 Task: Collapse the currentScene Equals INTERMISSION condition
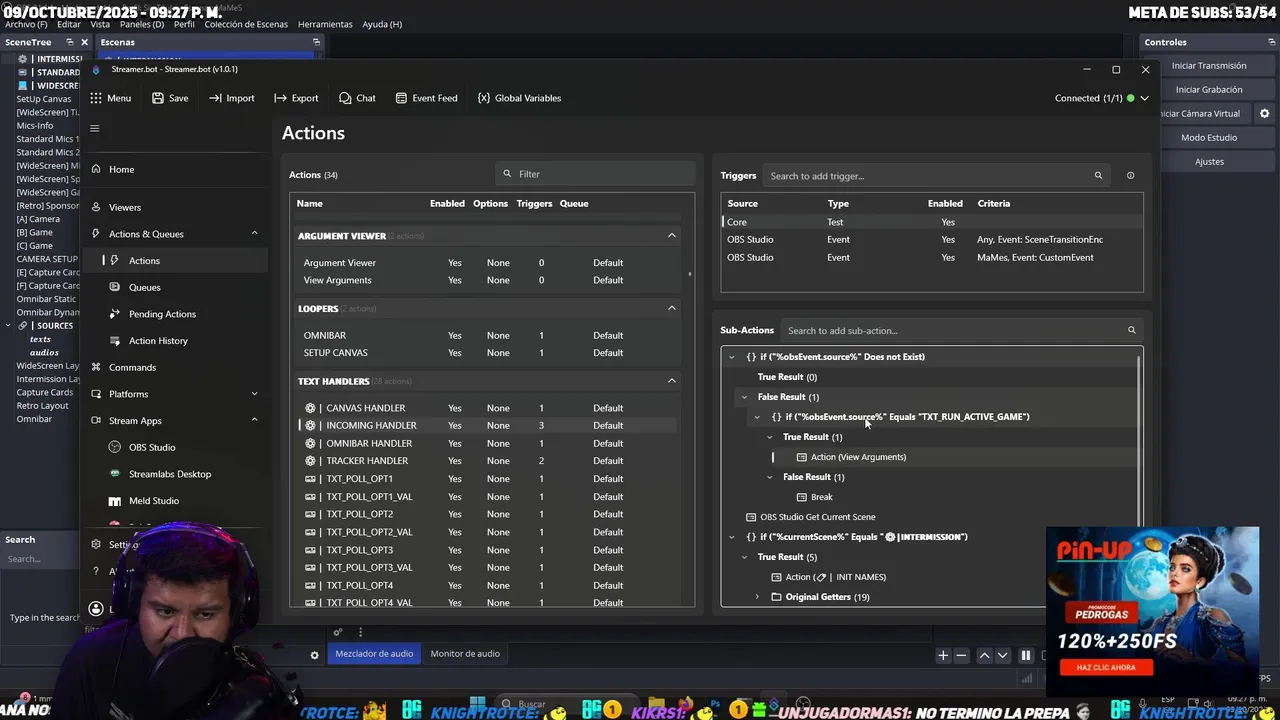[732, 537]
